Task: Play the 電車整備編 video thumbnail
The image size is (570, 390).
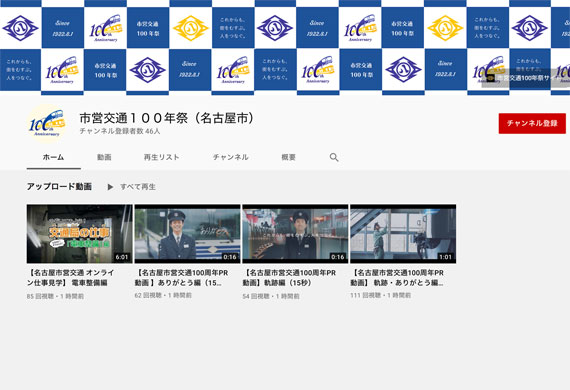Action: 79,234
